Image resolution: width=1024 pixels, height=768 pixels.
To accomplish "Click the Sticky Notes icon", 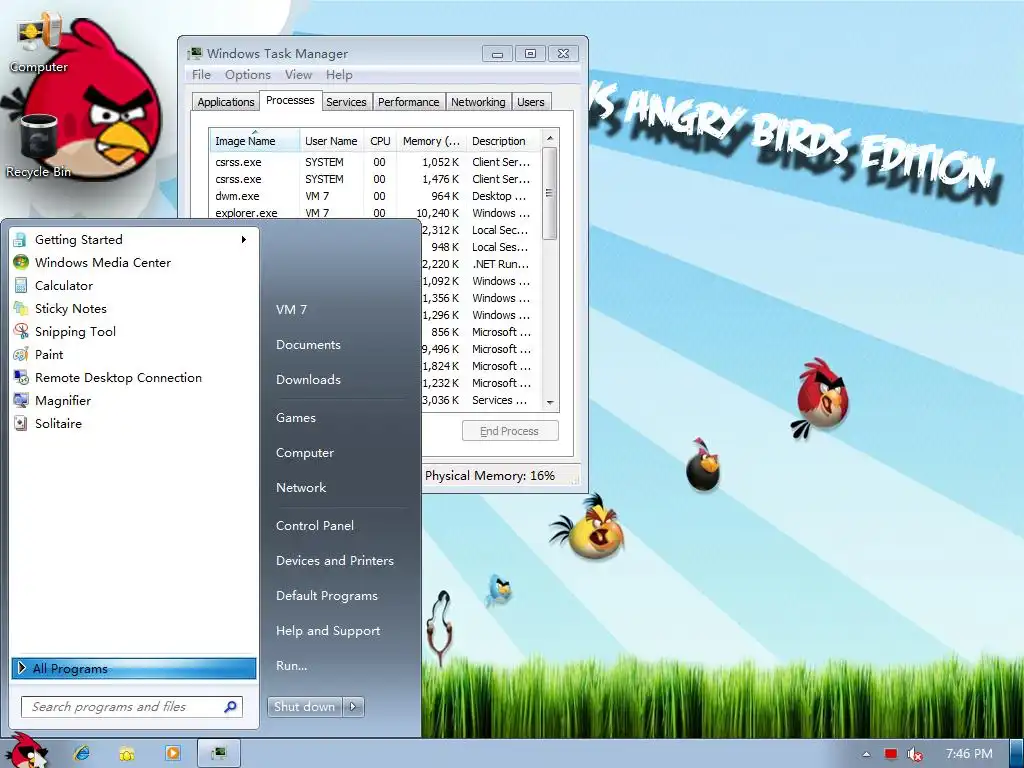I will pos(21,308).
